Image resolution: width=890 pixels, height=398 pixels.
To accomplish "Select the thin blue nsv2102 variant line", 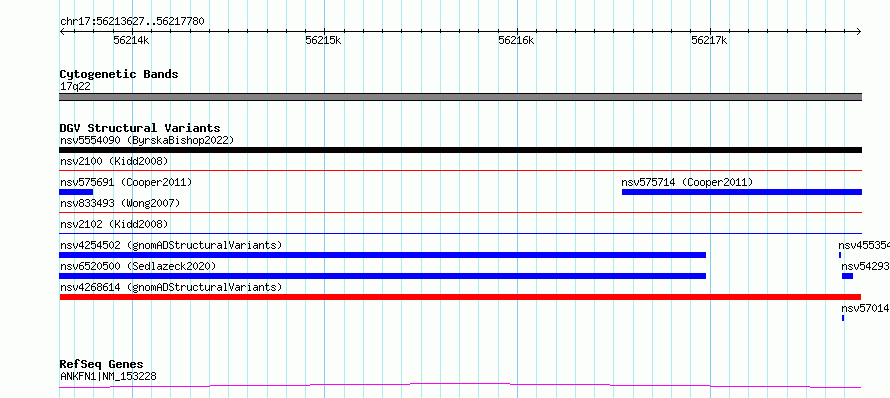I will coord(460,233).
